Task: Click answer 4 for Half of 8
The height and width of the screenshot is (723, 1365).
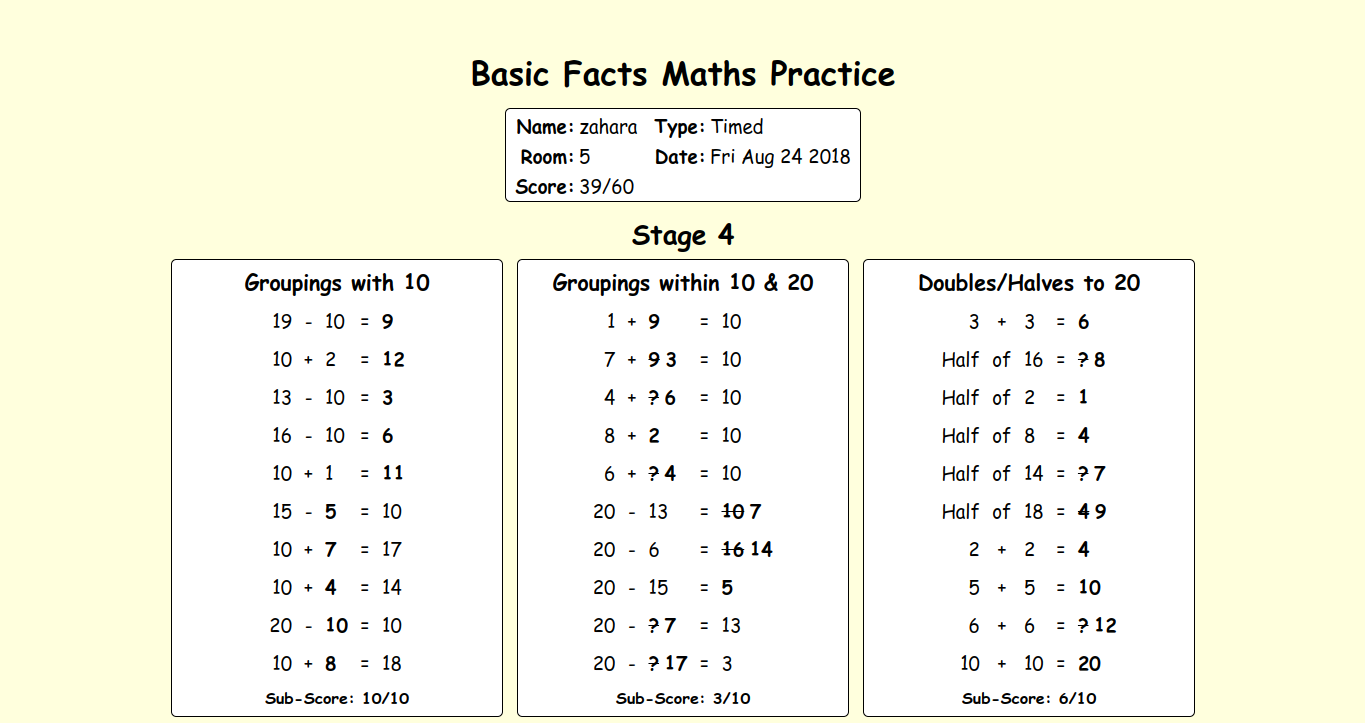Action: (1084, 436)
